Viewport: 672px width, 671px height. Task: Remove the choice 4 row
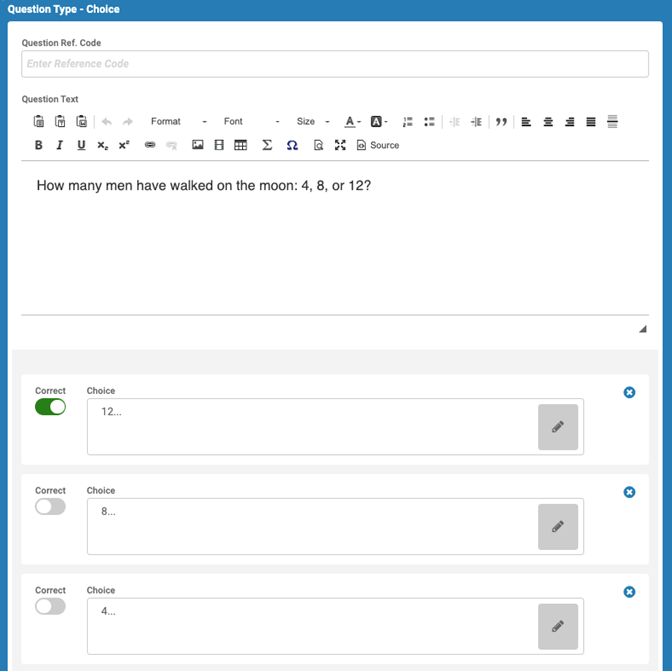(x=629, y=592)
